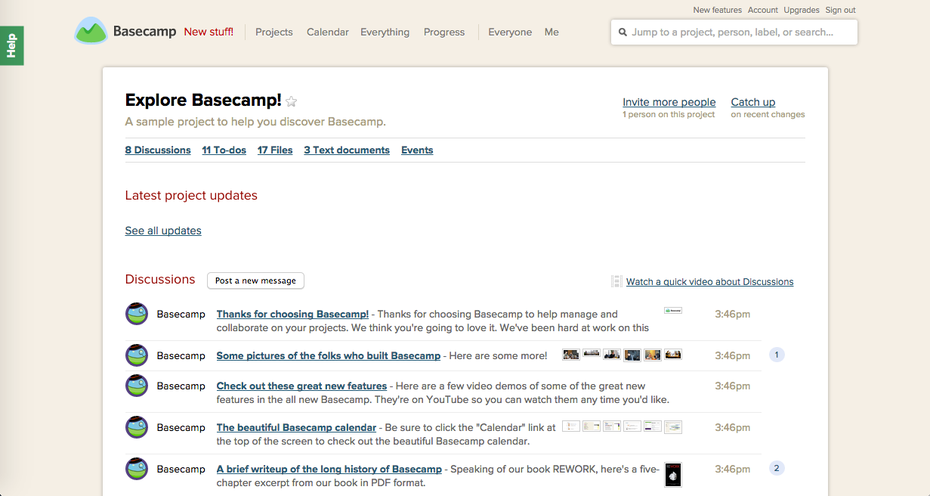Open the Me nav item
930x496 pixels.
pyautogui.click(x=552, y=32)
